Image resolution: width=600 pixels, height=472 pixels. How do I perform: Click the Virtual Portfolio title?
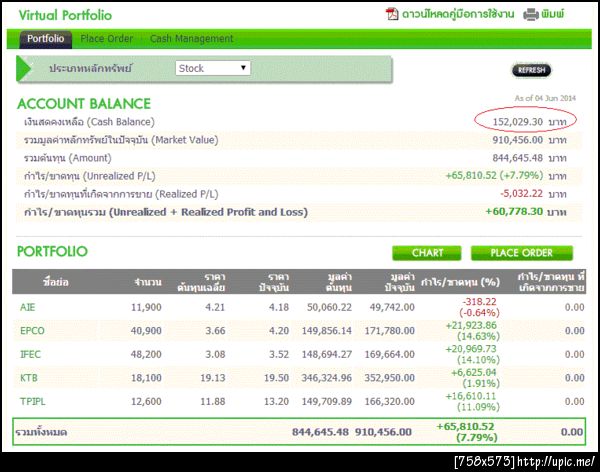coord(65,15)
